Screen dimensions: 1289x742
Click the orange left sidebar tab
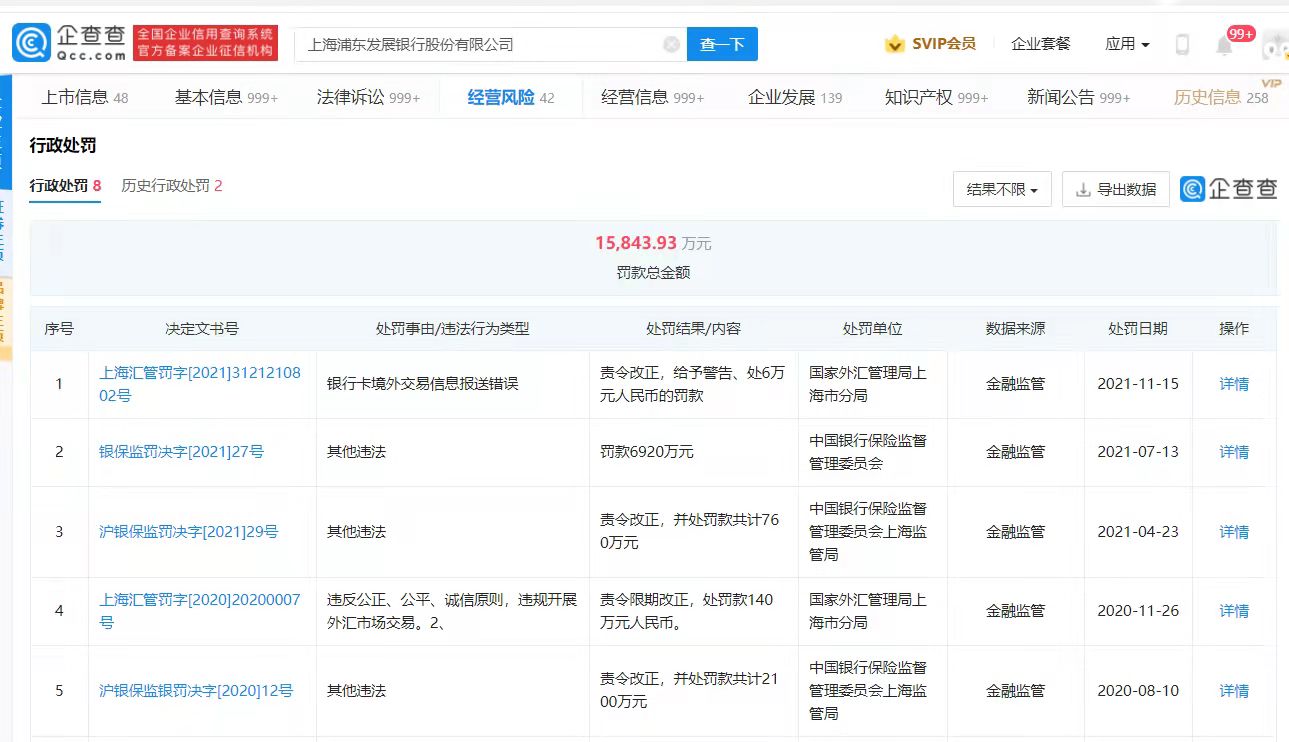(x=5, y=319)
